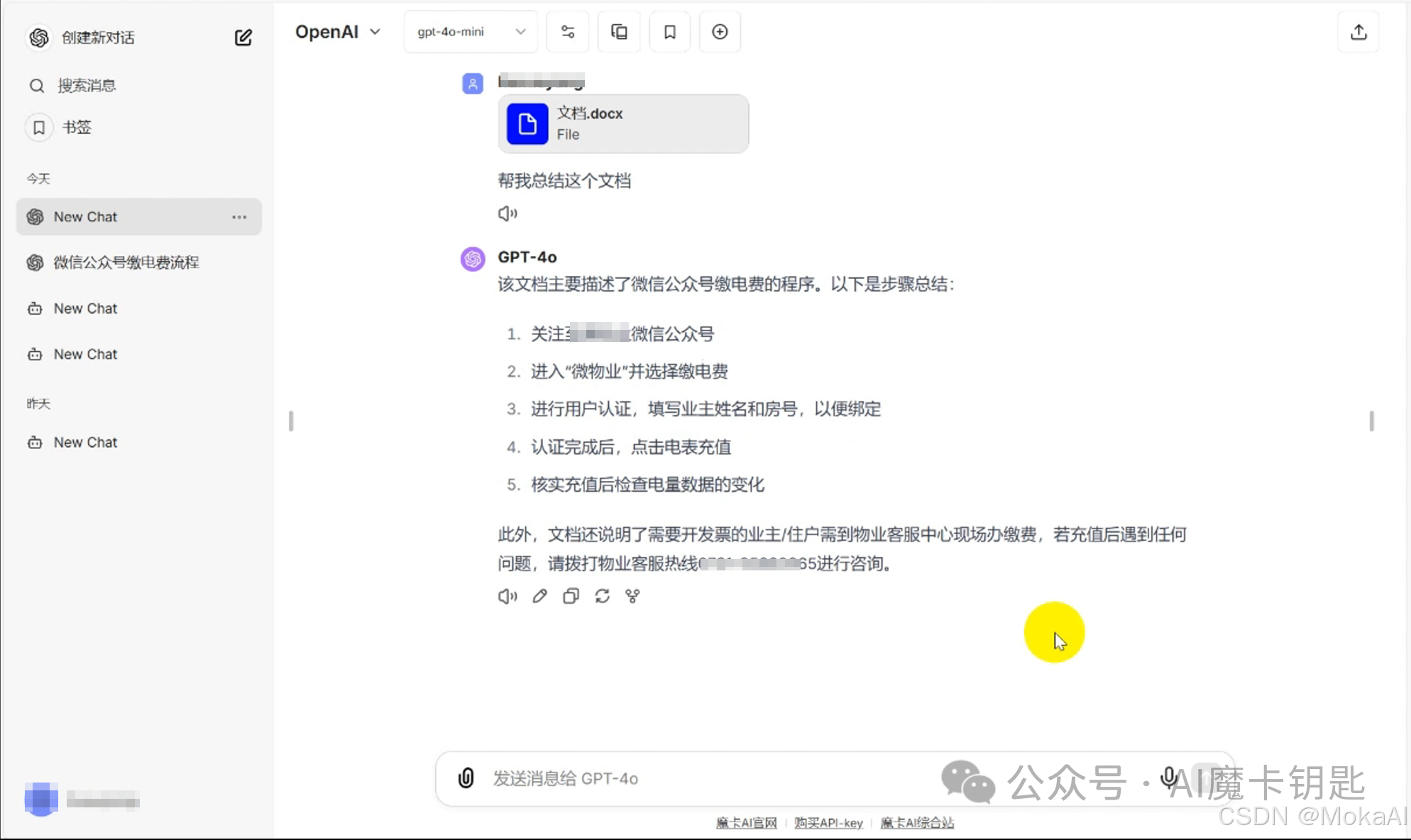The height and width of the screenshot is (840, 1411).
Task: Click the paperclip attach file icon
Action: tap(466, 778)
